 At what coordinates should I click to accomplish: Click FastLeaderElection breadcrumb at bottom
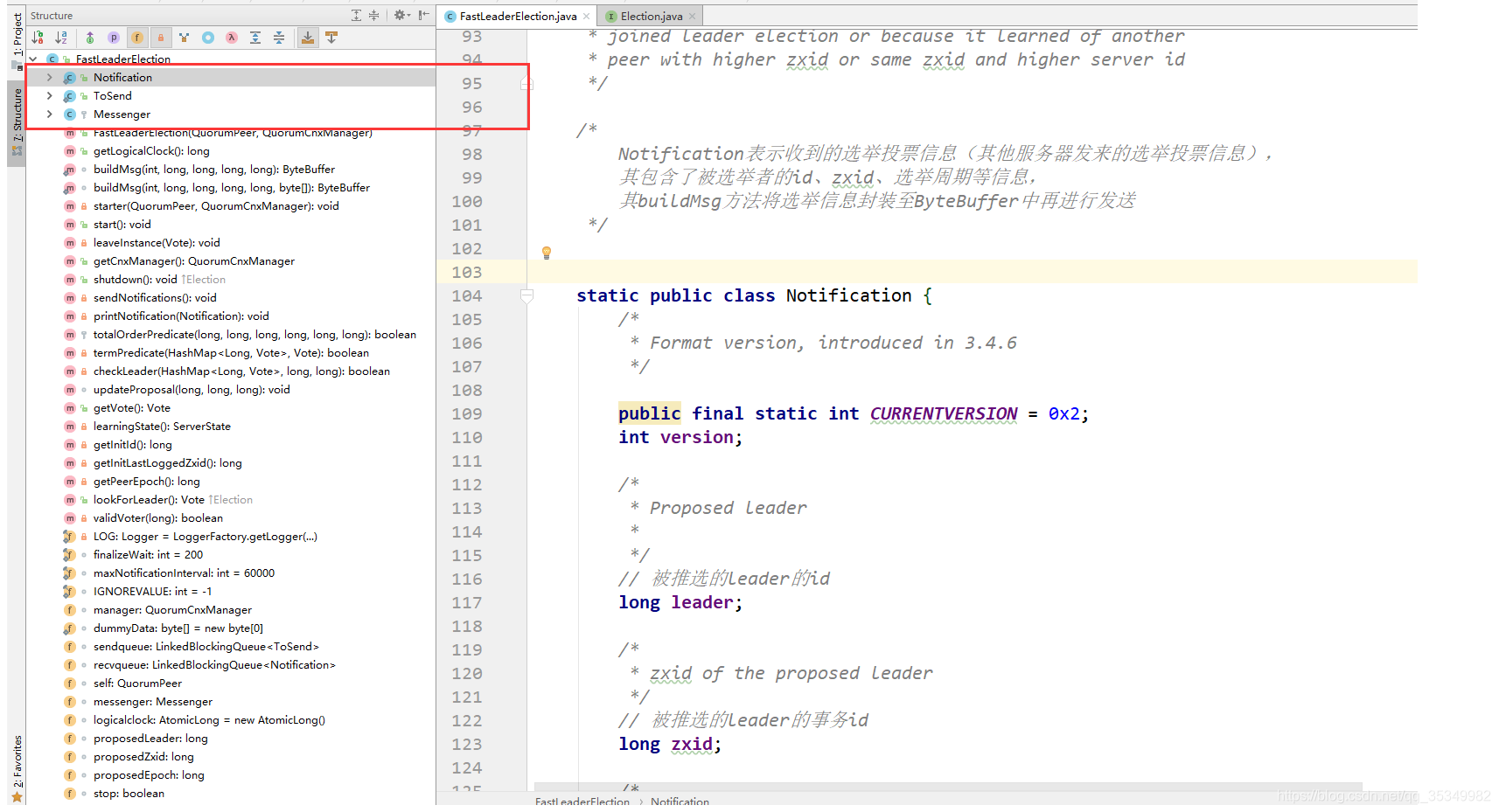pyautogui.click(x=582, y=802)
